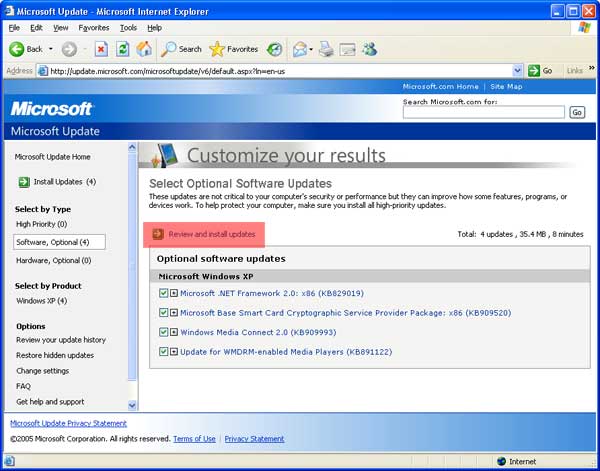Click the green Go arrow by address bar
This screenshot has height=471, width=600.
(534, 71)
